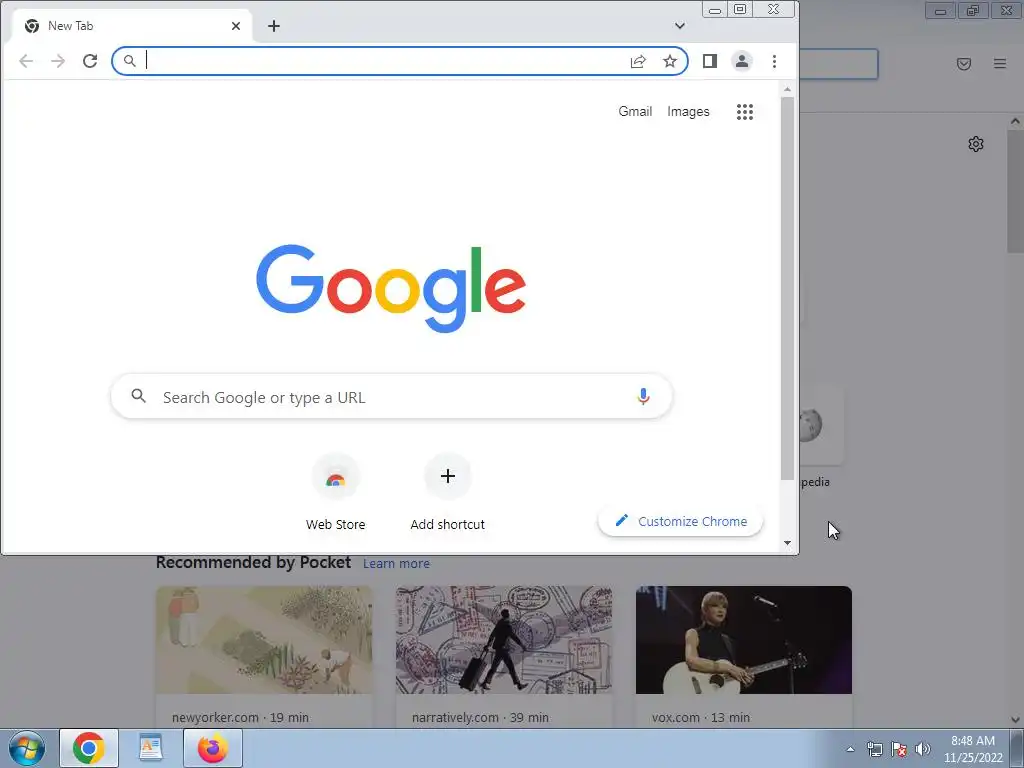Click the network tray icon
This screenshot has width=1024, height=768.
point(875,749)
